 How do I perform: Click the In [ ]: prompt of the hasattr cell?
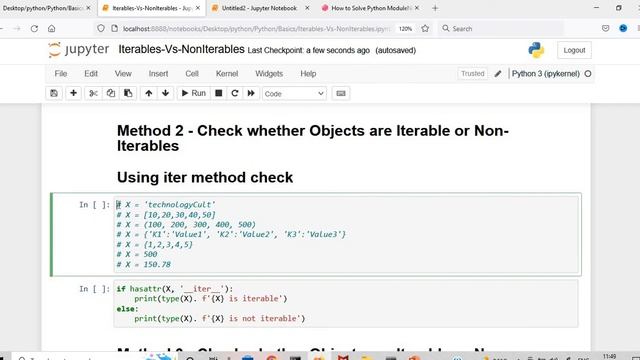click(x=94, y=289)
